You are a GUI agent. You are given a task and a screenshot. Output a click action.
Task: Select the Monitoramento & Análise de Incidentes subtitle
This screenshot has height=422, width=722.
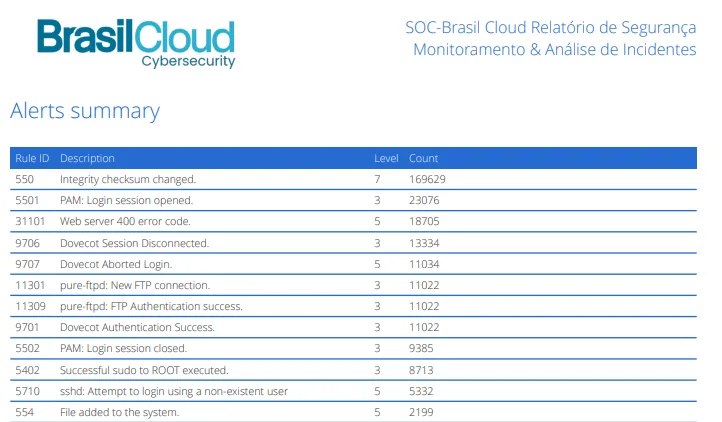tap(554, 50)
